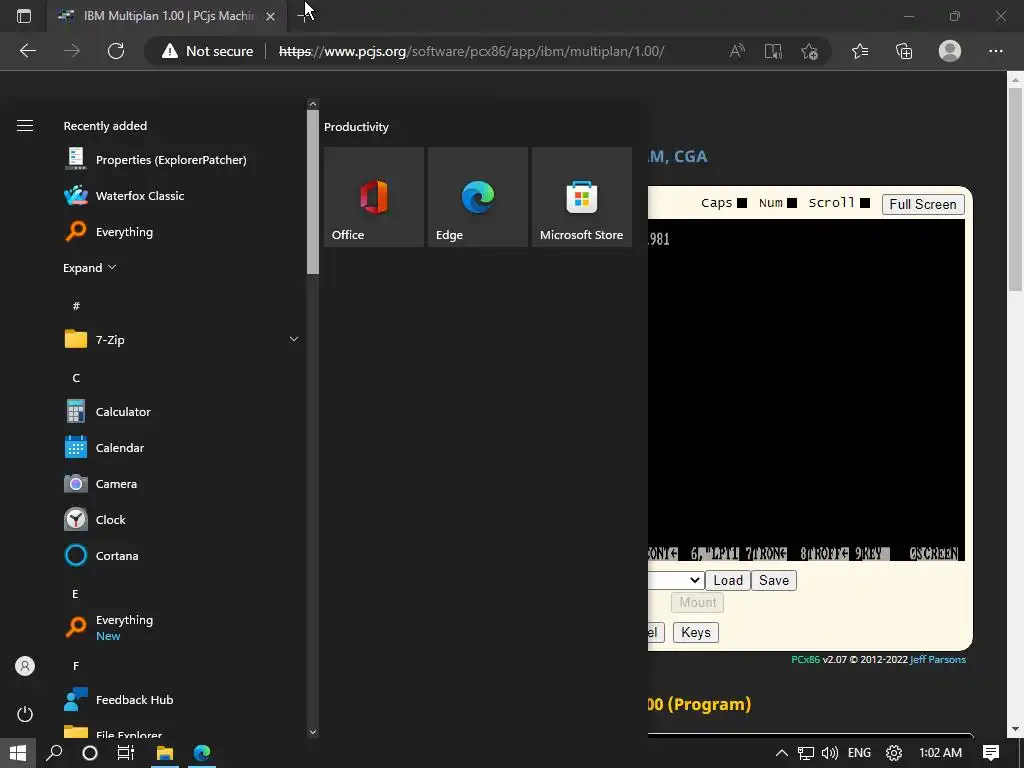Click the Load button

coord(728,581)
